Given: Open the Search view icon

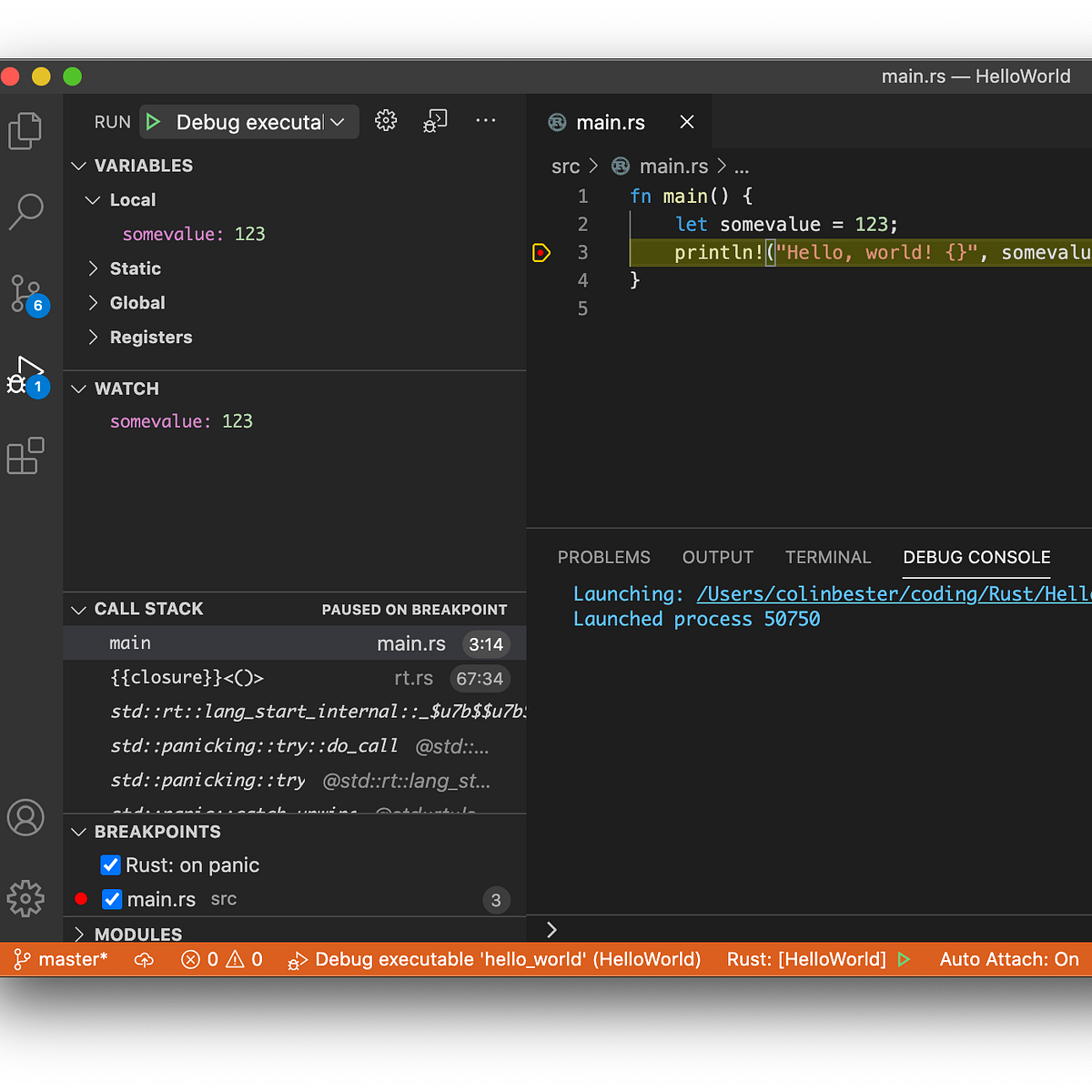Looking at the screenshot, I should coord(25,211).
